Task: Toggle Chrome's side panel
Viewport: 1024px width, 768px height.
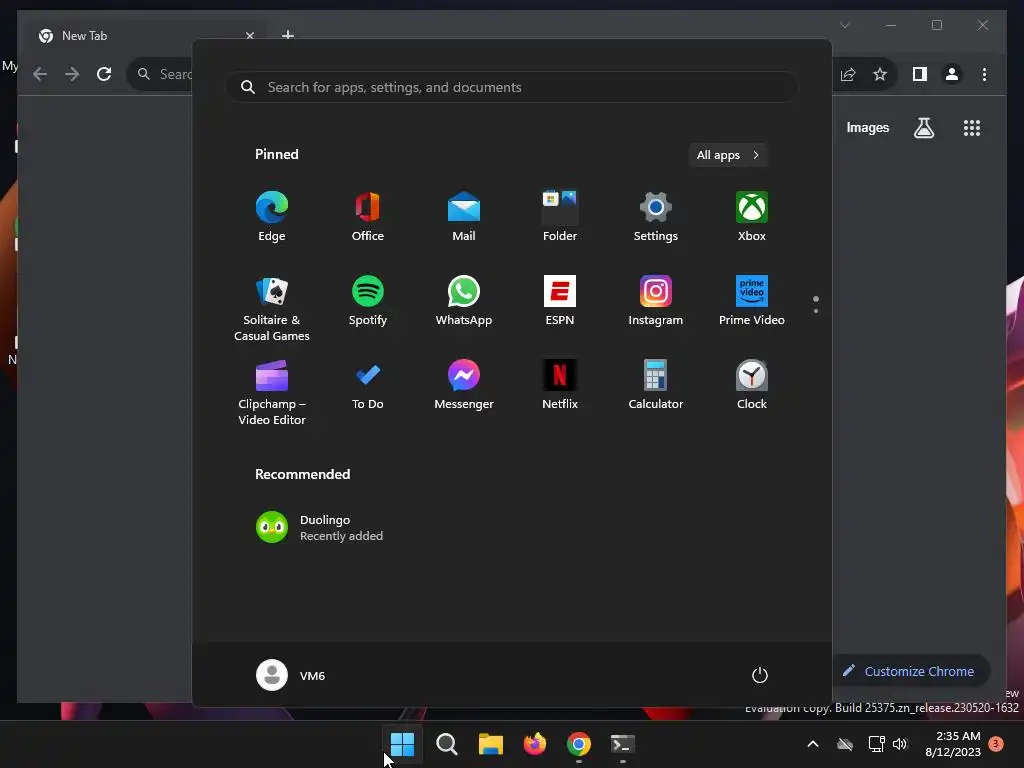Action: [x=920, y=74]
